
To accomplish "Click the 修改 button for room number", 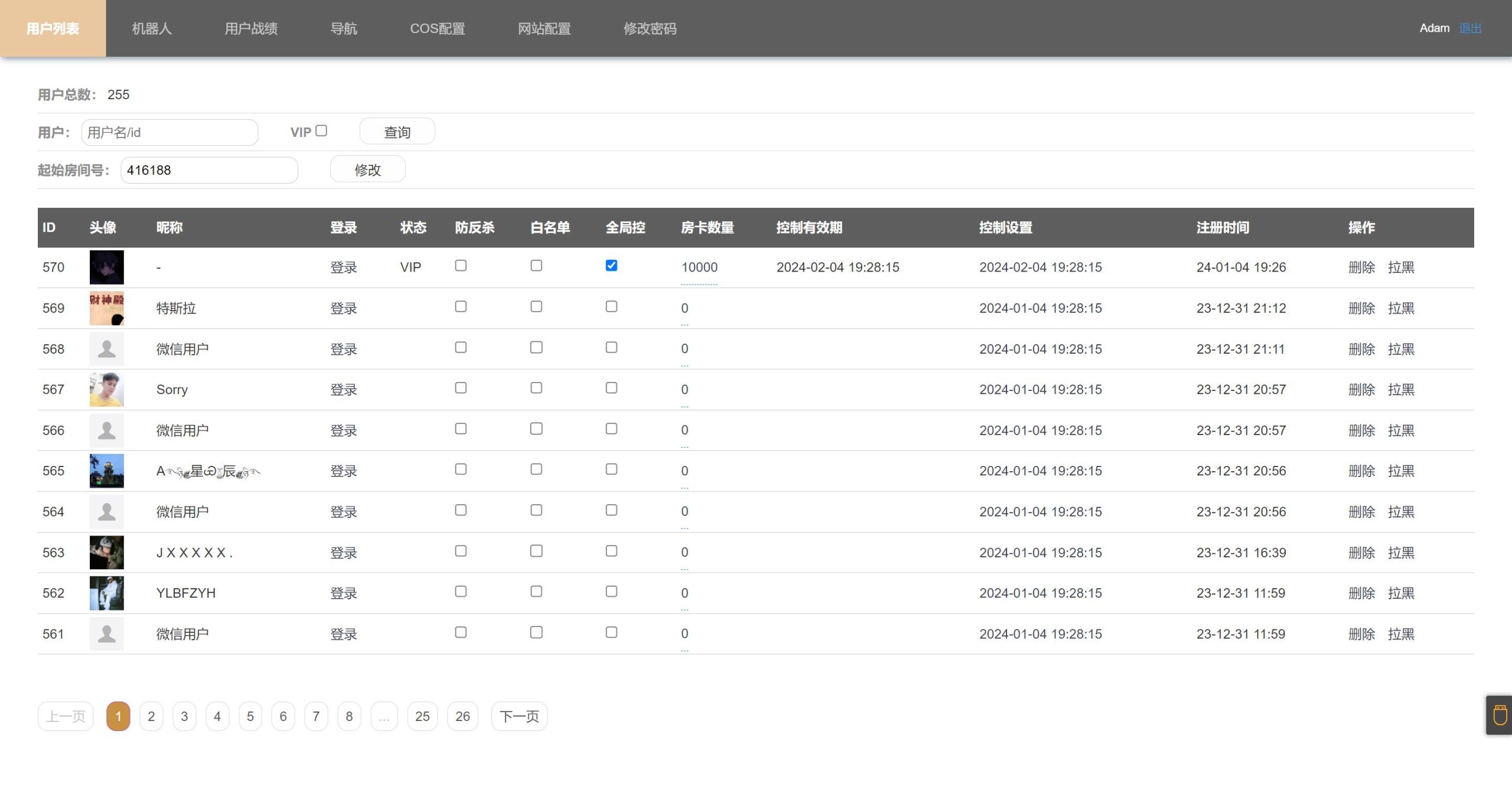I will pyautogui.click(x=367, y=169).
